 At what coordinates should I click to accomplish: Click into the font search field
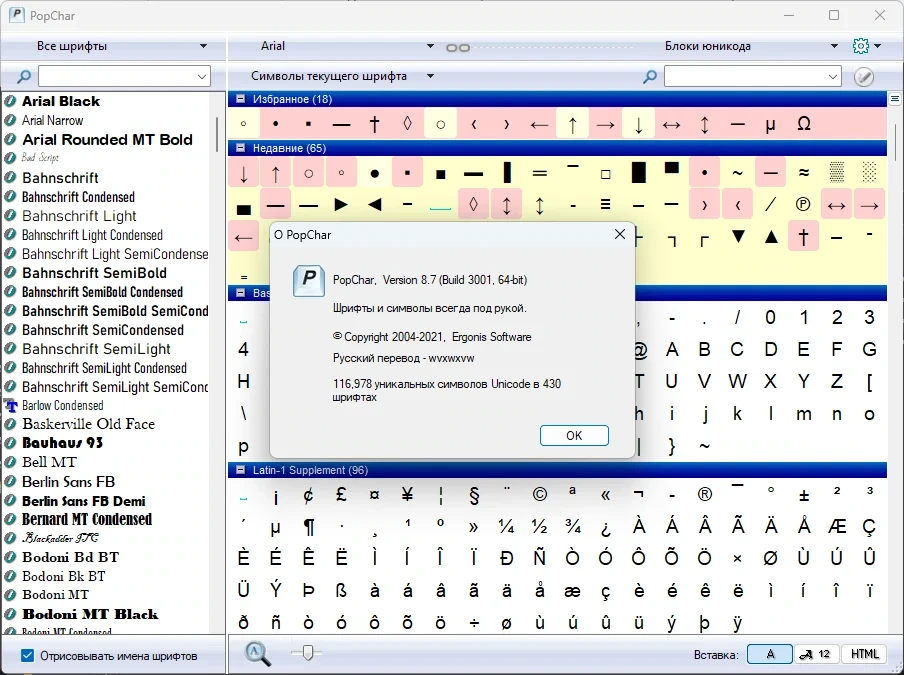point(117,76)
